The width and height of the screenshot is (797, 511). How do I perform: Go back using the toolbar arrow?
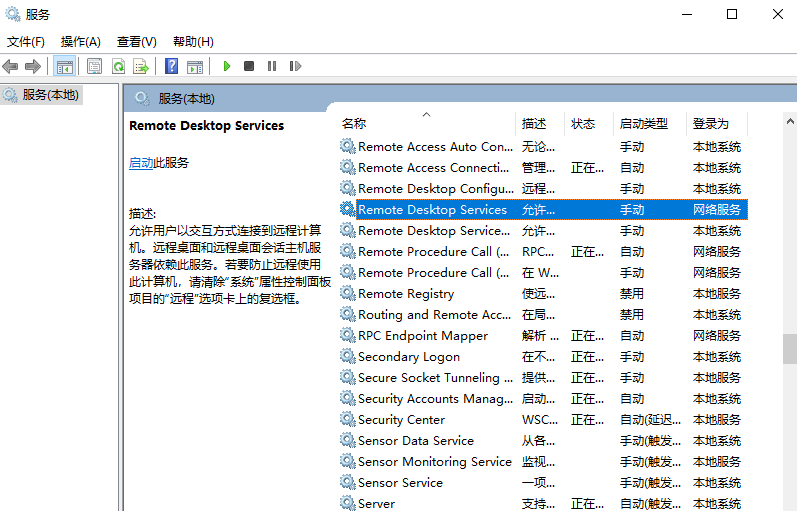tap(10, 66)
